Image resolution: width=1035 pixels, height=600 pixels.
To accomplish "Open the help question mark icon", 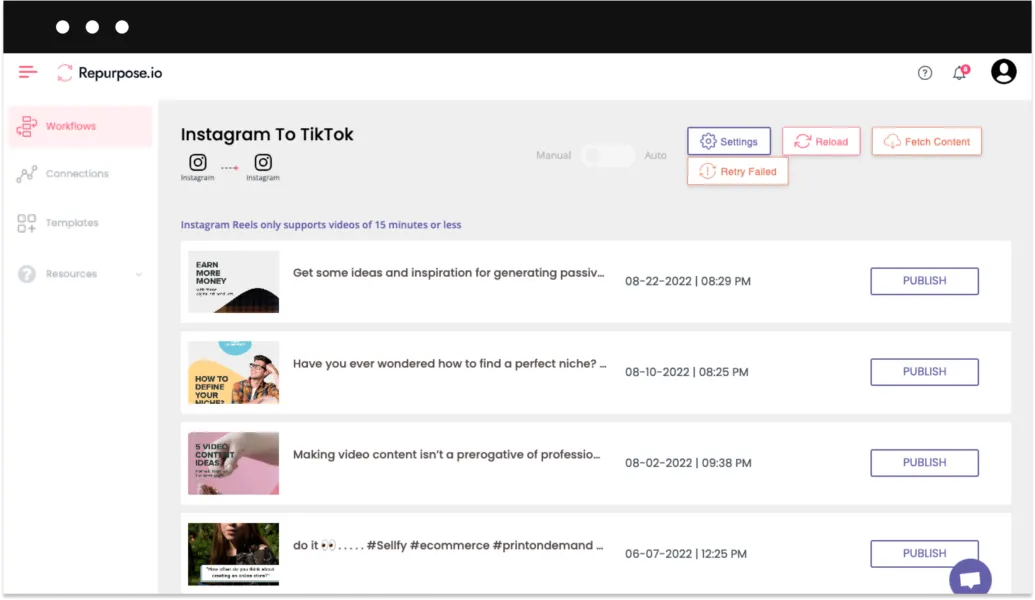I will tap(925, 73).
